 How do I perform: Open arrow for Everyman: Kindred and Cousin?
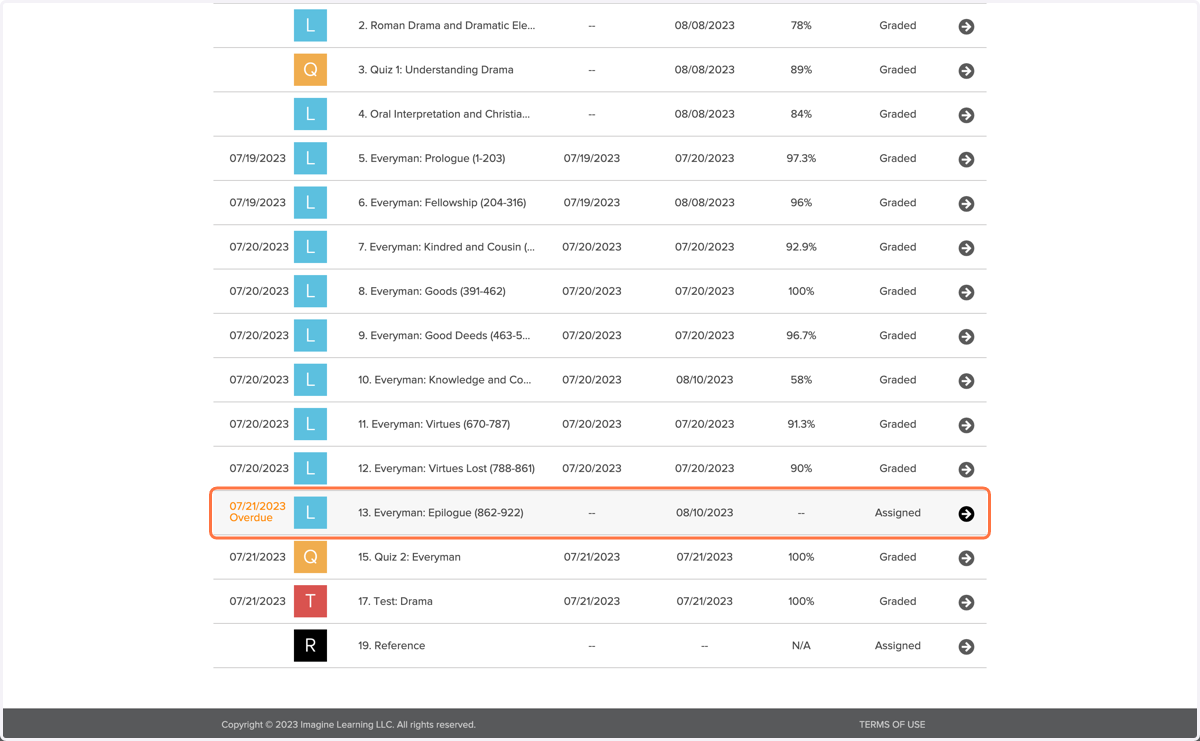966,248
